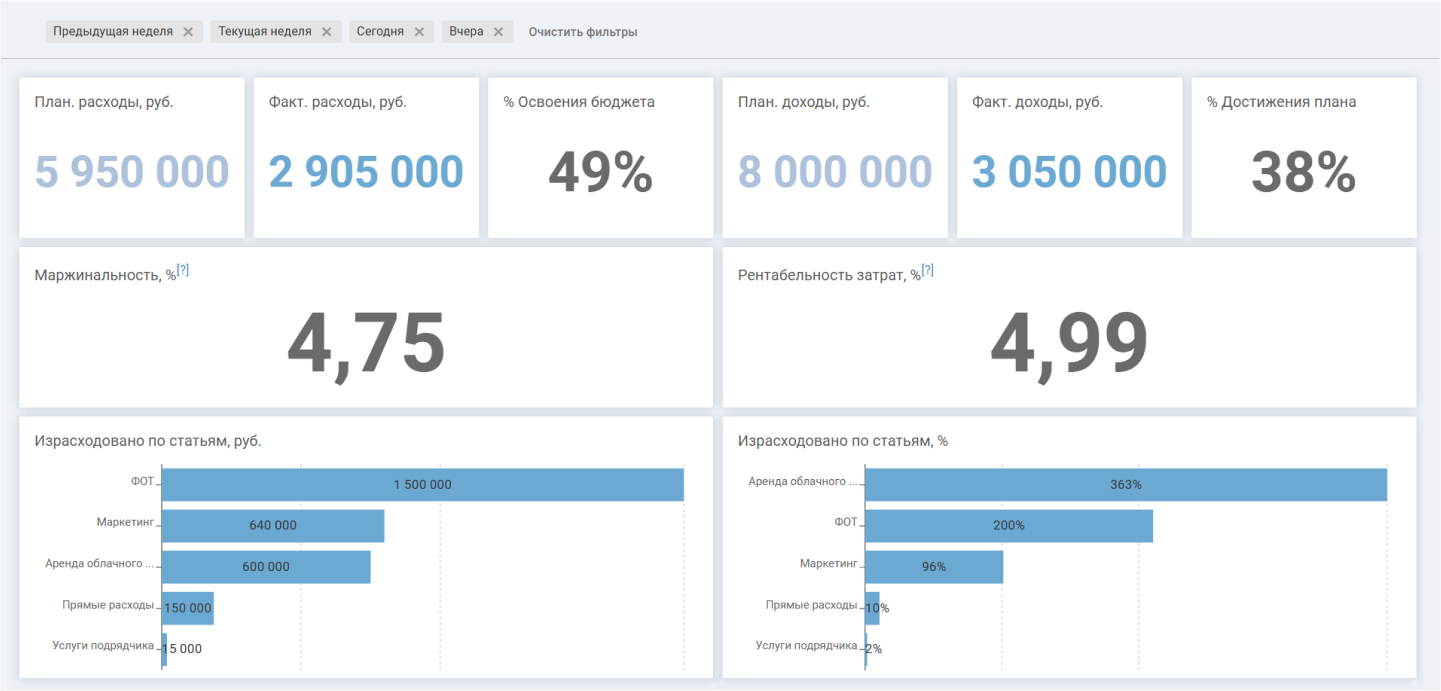Remove the Вчера filter chip
Viewport: 1441px width, 691px height.
(498, 32)
